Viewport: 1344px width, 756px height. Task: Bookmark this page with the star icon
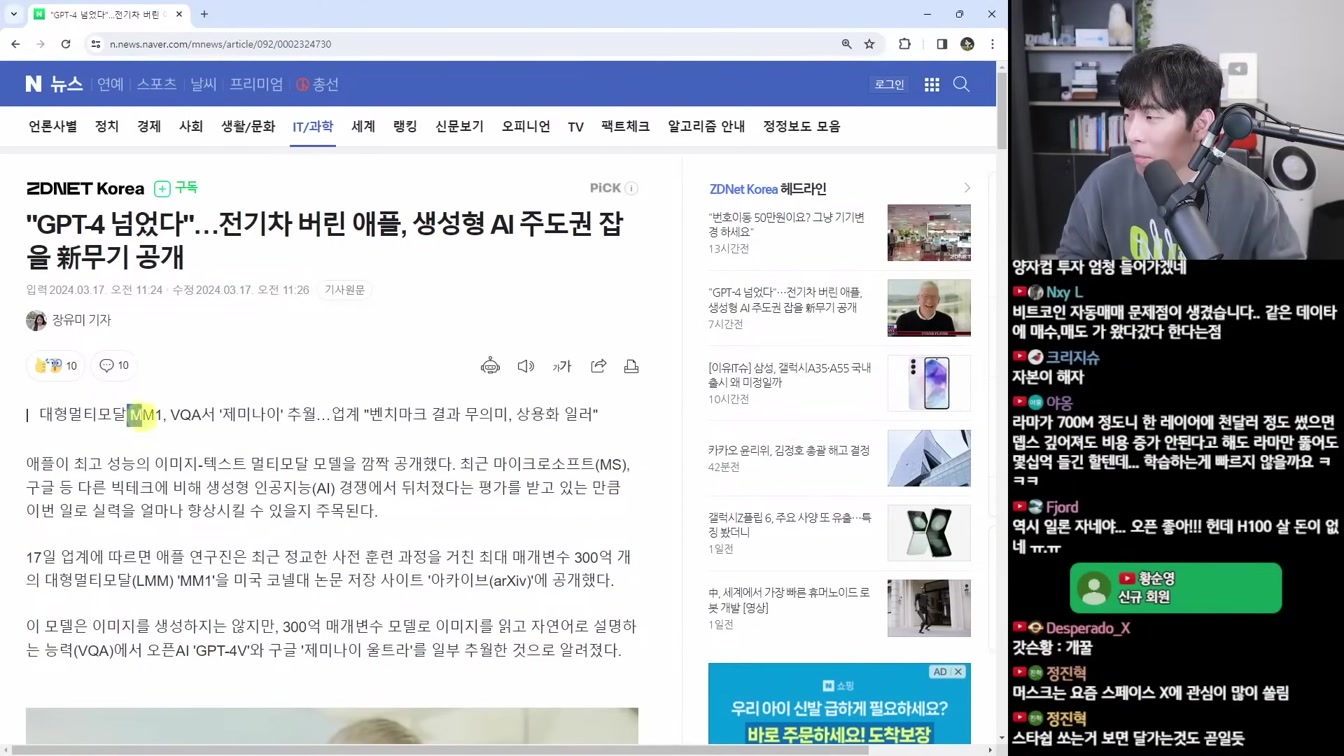(x=870, y=44)
